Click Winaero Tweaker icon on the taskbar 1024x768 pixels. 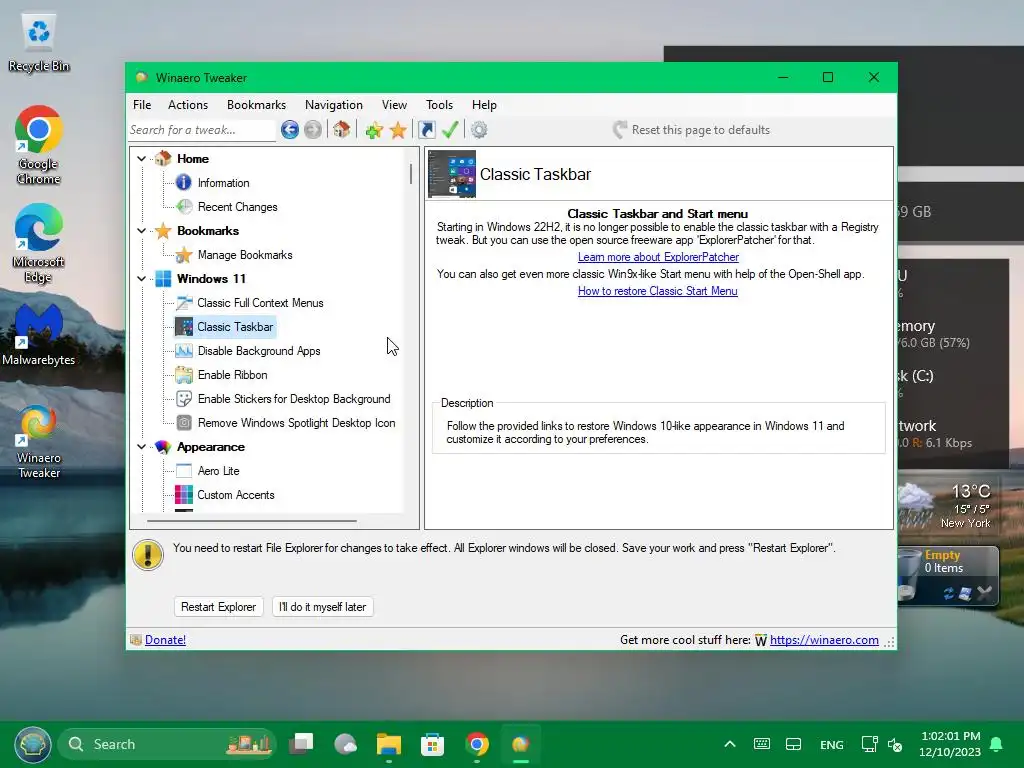point(520,744)
